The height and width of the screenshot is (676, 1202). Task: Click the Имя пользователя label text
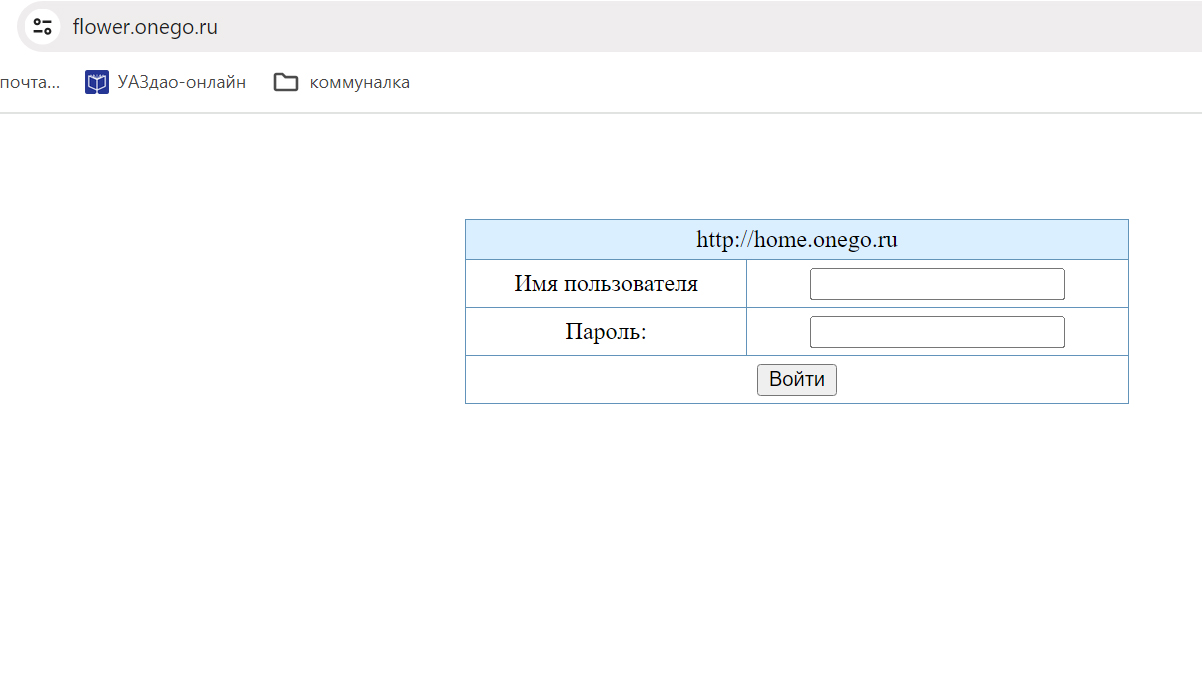click(606, 284)
